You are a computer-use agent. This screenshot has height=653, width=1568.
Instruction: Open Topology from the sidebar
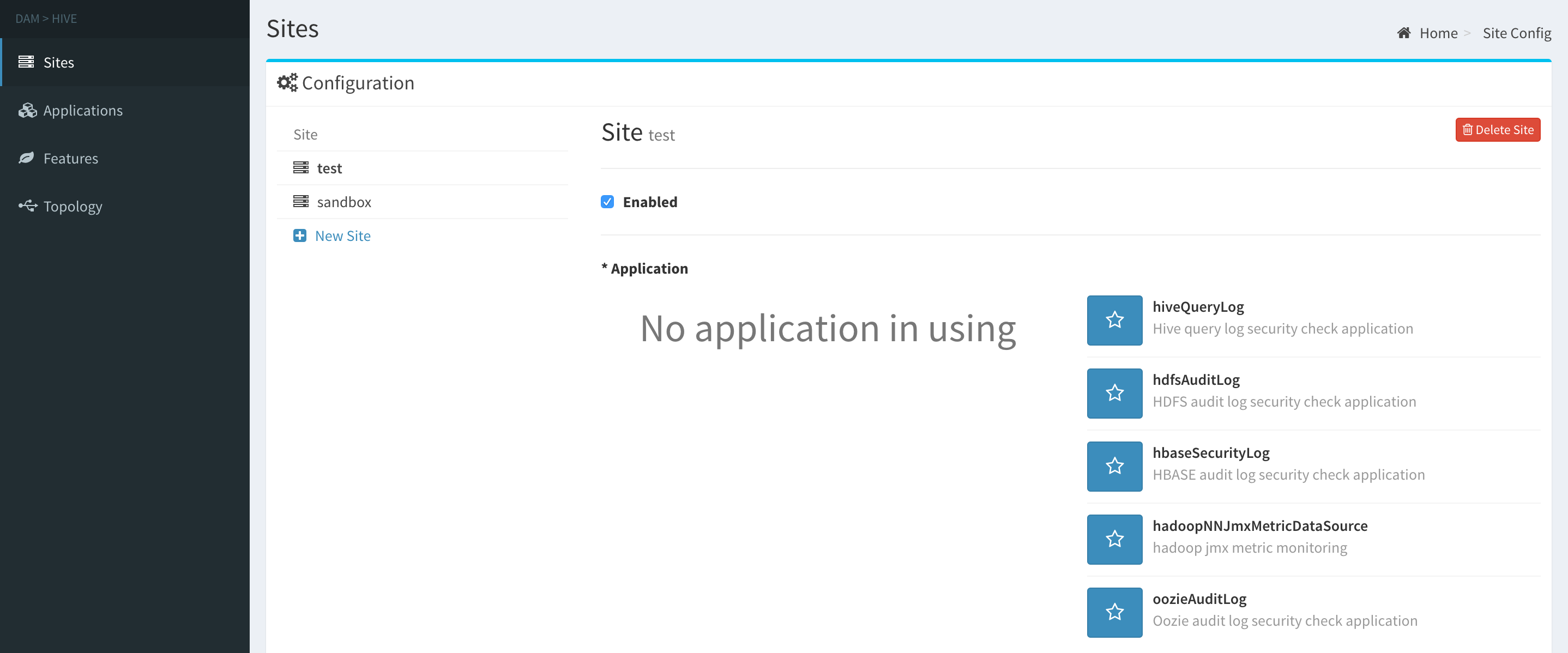coord(73,207)
